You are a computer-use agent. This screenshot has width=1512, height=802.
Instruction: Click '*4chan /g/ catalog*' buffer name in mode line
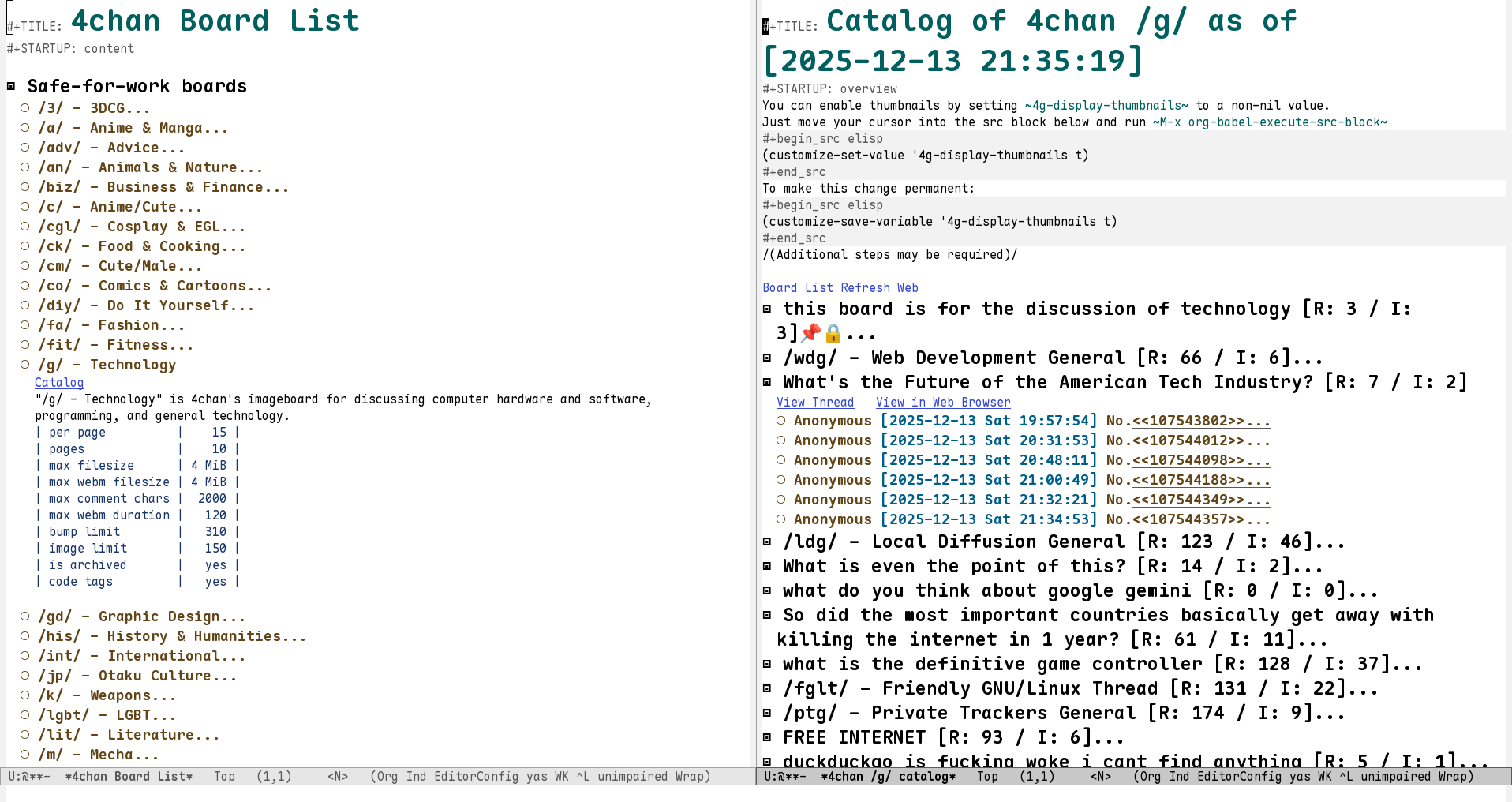889,777
